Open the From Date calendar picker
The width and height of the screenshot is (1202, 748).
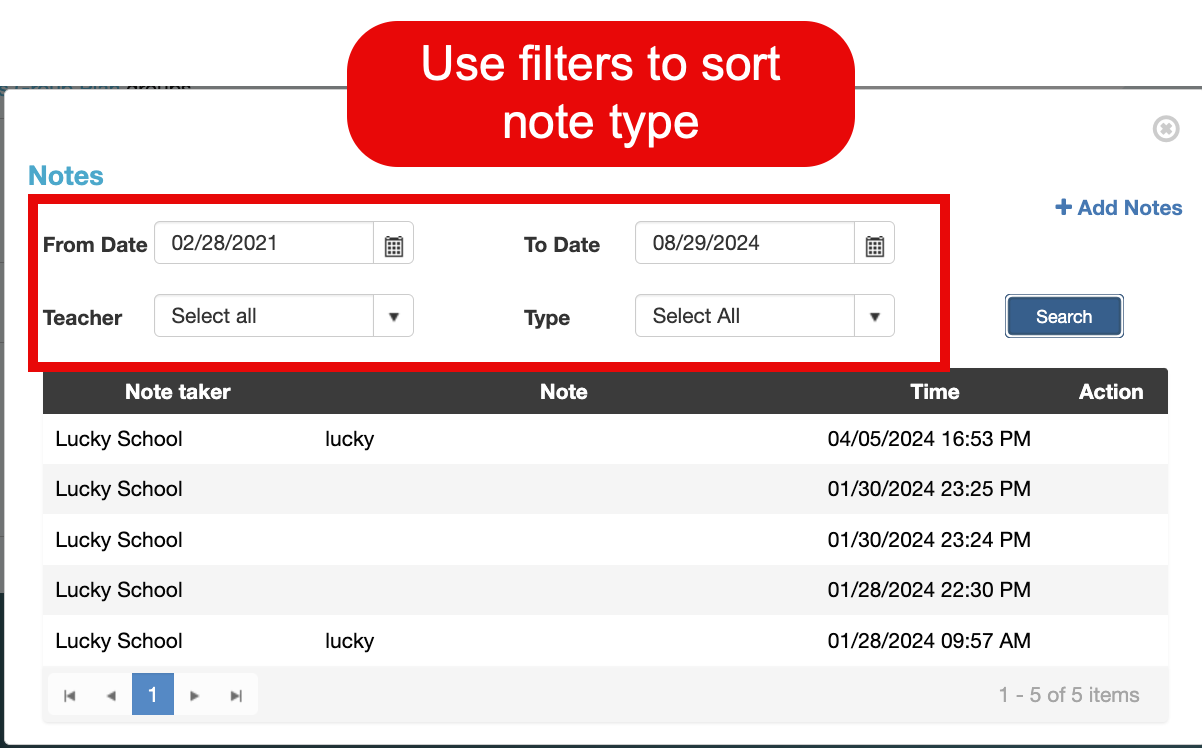(394, 245)
